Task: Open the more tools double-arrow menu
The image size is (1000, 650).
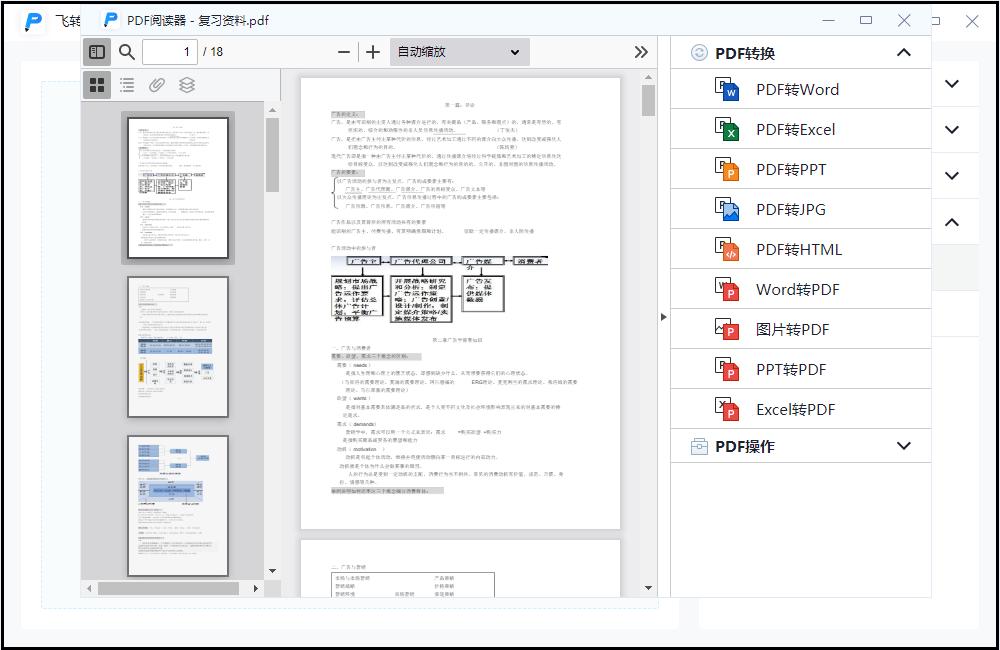Action: [x=641, y=52]
